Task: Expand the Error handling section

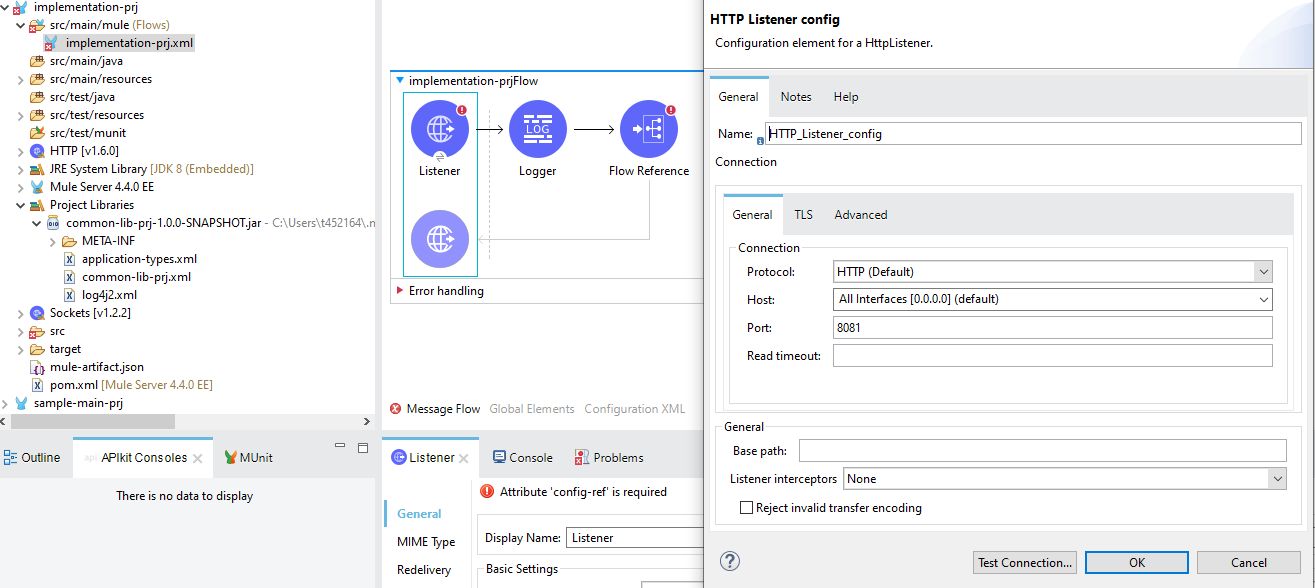Action: click(400, 291)
